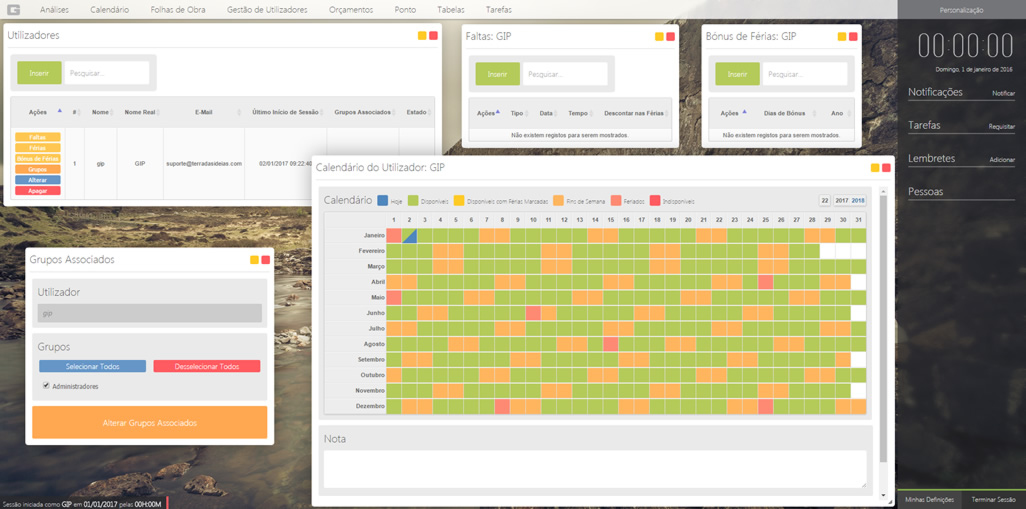Screen dimensions: 1026x509
Task: Click Alterar Grupos Associados button
Action: [x=149, y=423]
